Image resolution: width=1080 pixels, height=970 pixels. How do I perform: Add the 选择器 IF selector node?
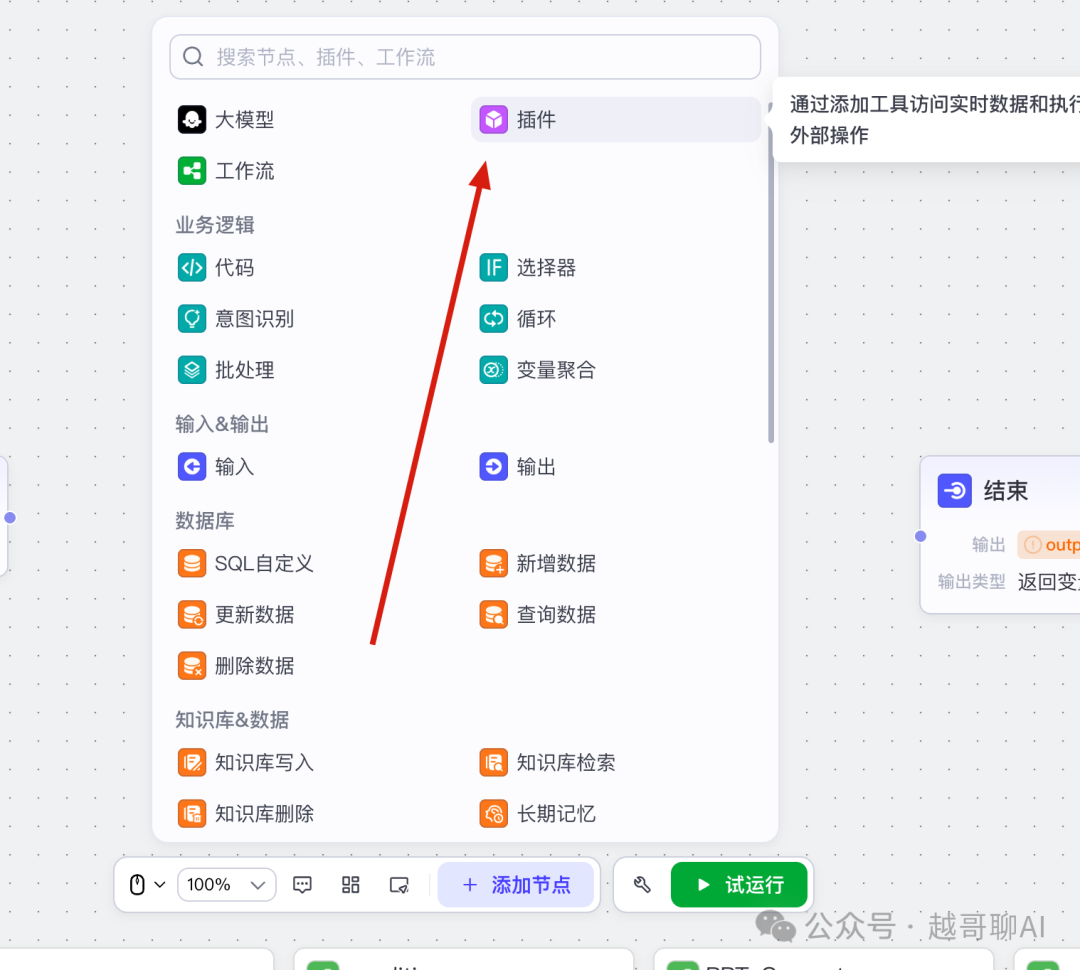pos(528,267)
